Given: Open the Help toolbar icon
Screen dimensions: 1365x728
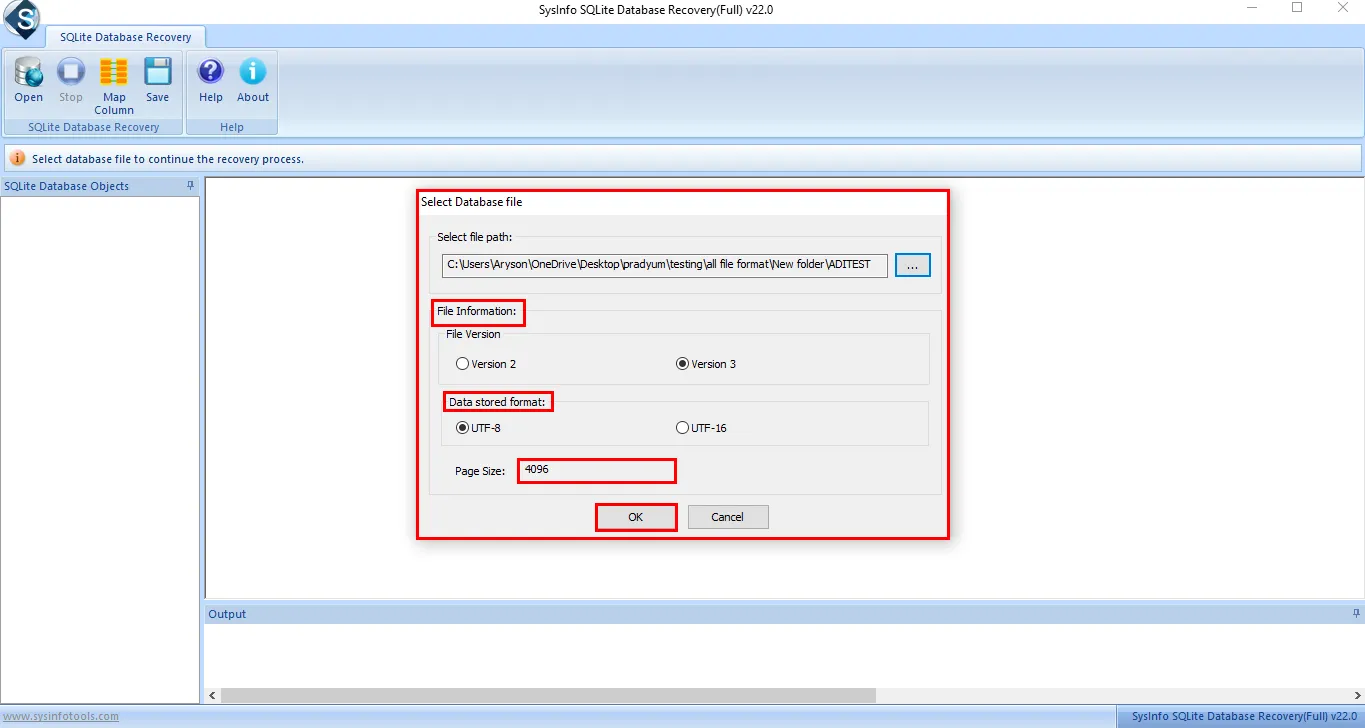Looking at the screenshot, I should click(x=210, y=80).
